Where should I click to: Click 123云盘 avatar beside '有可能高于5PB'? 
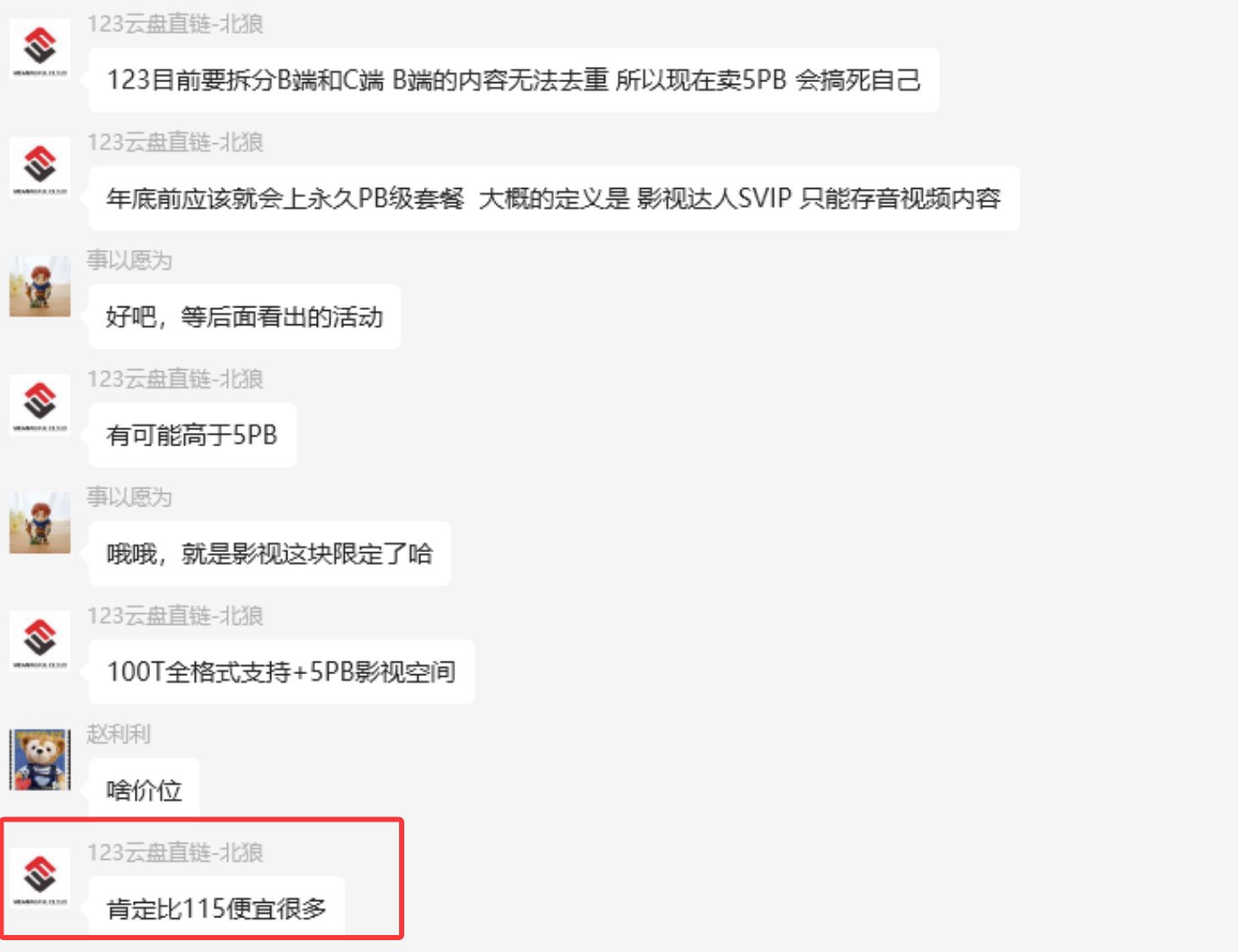pyautogui.click(x=40, y=405)
